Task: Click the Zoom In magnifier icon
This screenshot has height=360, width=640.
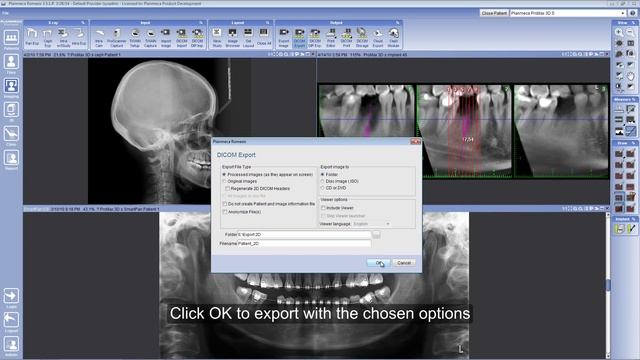Action: pyautogui.click(x=619, y=32)
